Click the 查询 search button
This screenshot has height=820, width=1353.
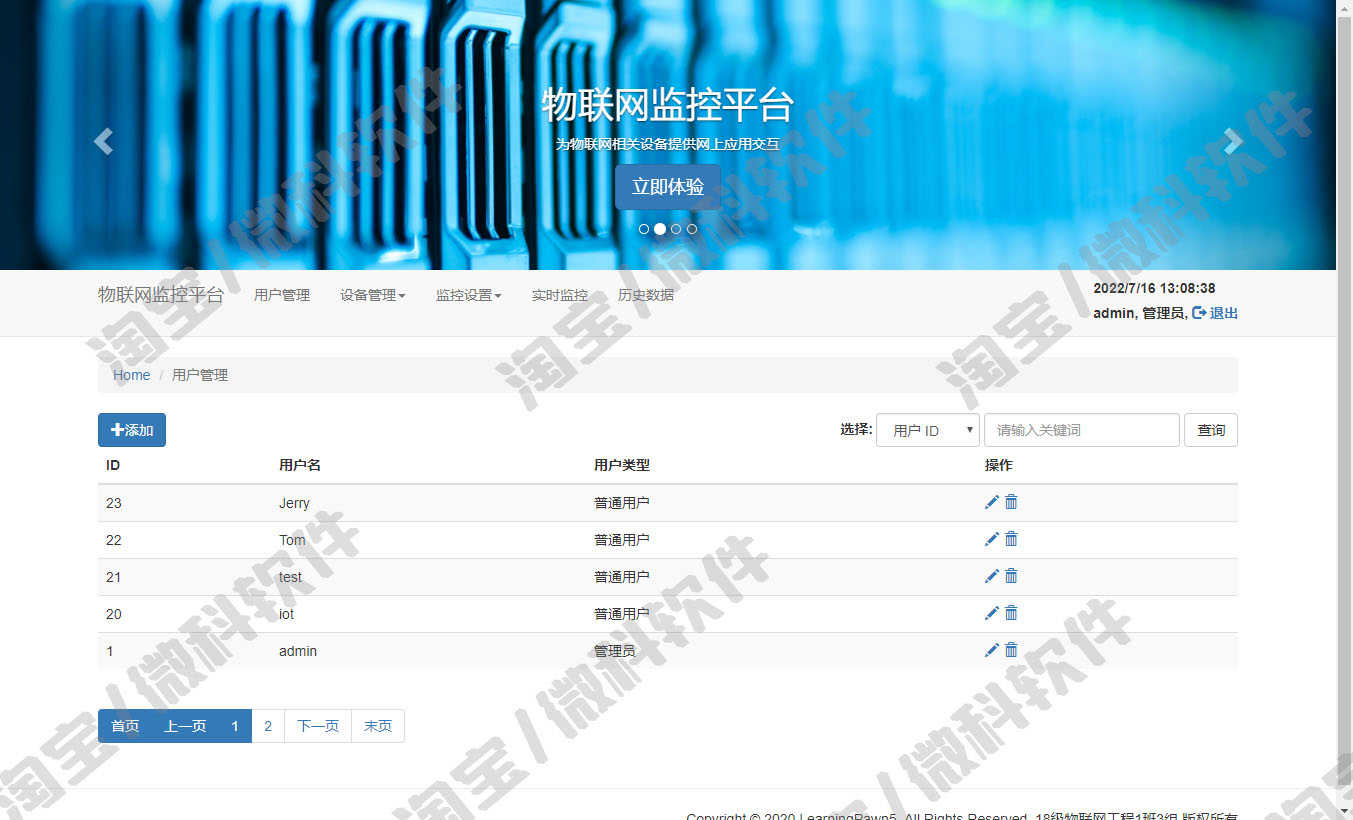coord(1211,430)
